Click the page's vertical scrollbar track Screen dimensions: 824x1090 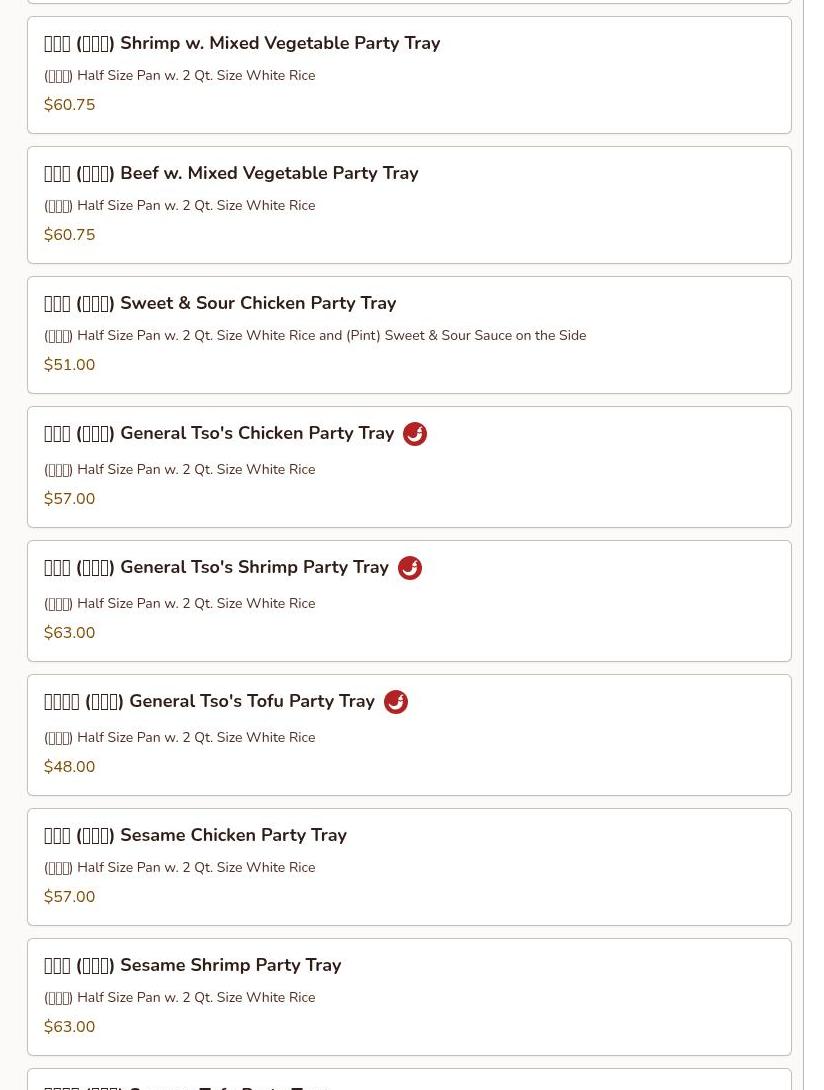(814, 545)
